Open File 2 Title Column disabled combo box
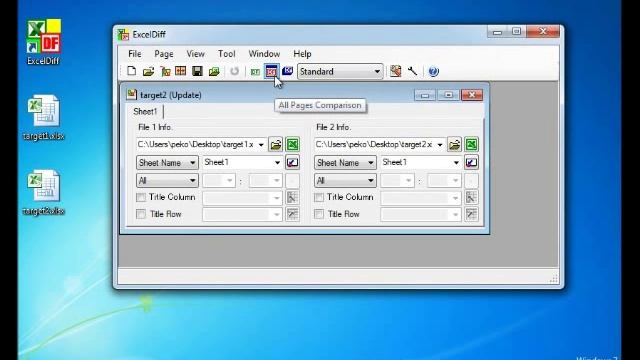The width and height of the screenshot is (640, 360). pyautogui.click(x=421, y=198)
